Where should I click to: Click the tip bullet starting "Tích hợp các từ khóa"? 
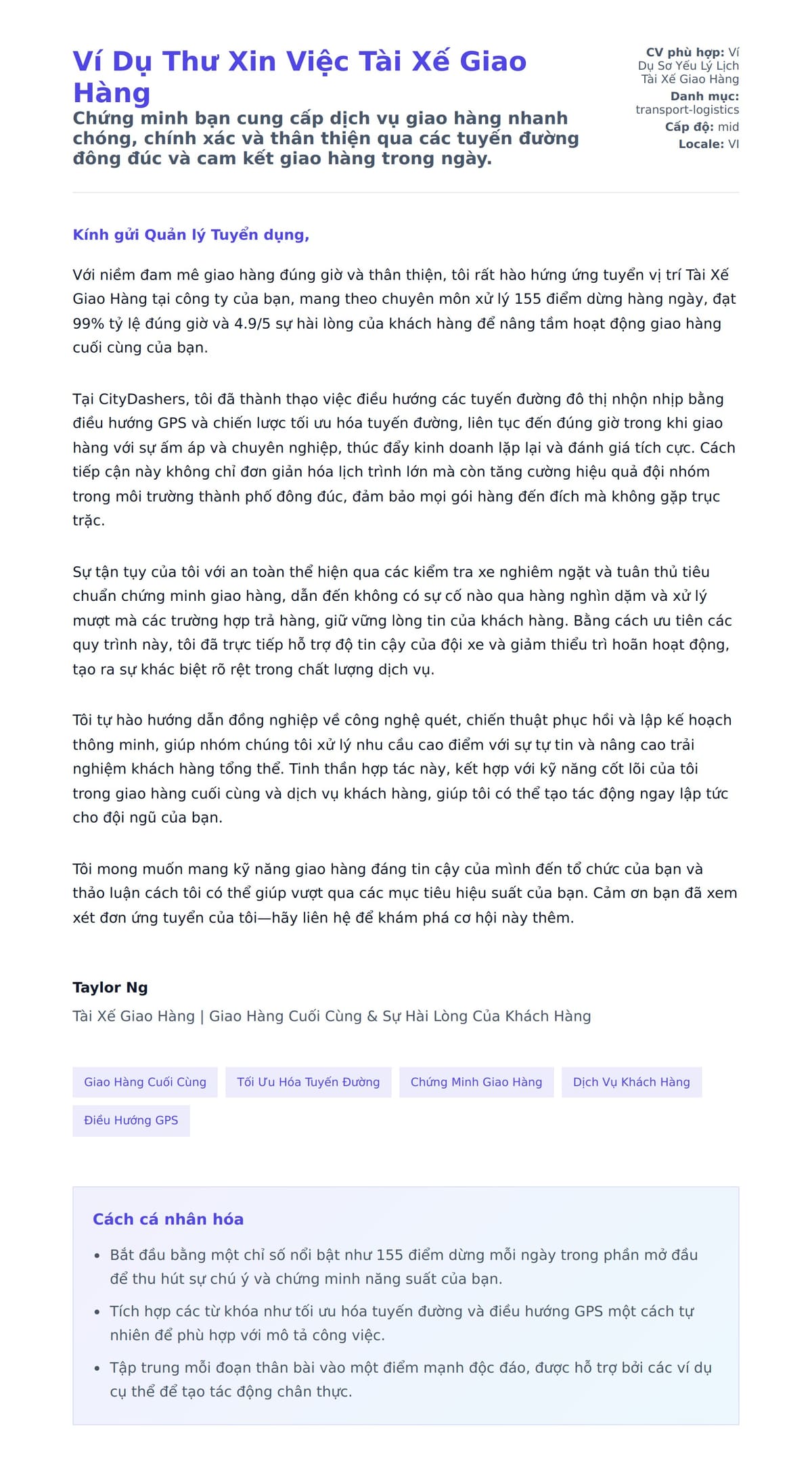click(402, 1323)
